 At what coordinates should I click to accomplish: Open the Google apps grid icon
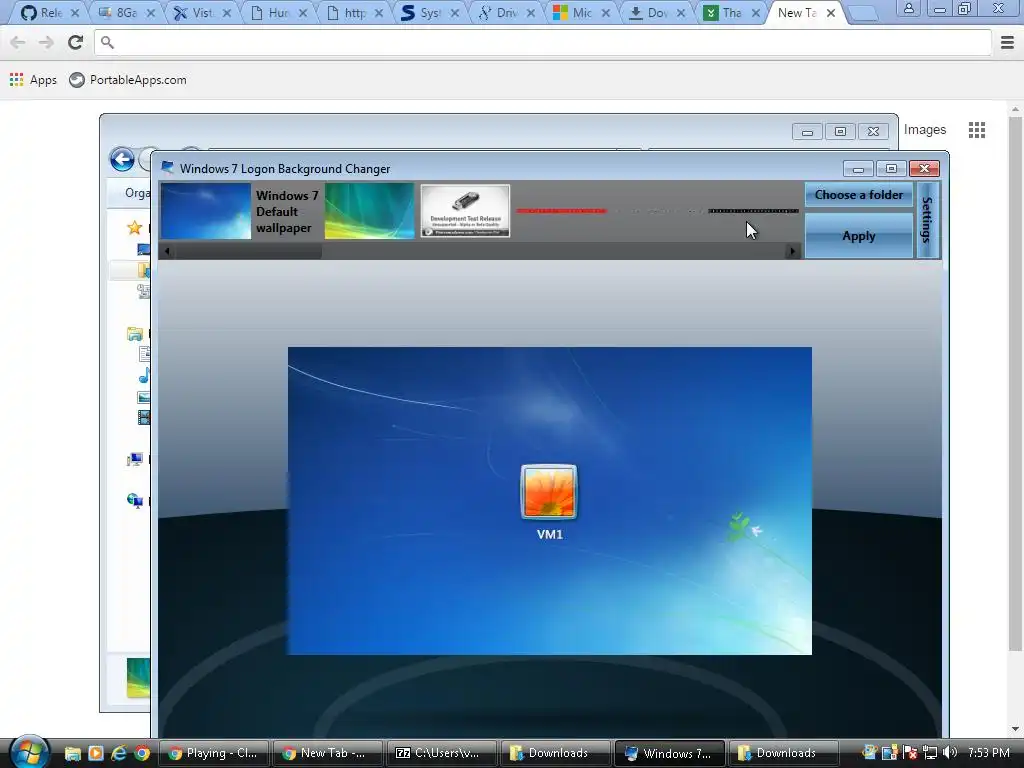tap(976, 130)
